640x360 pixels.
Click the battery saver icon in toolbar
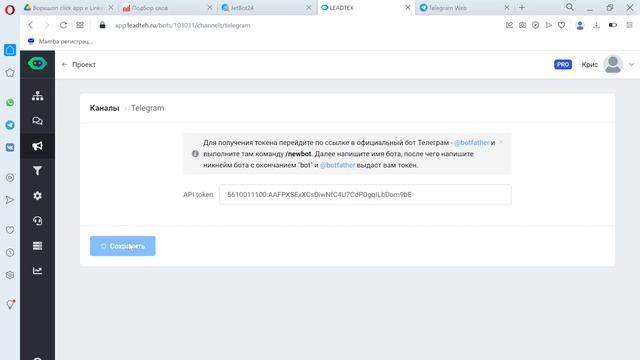(x=613, y=25)
